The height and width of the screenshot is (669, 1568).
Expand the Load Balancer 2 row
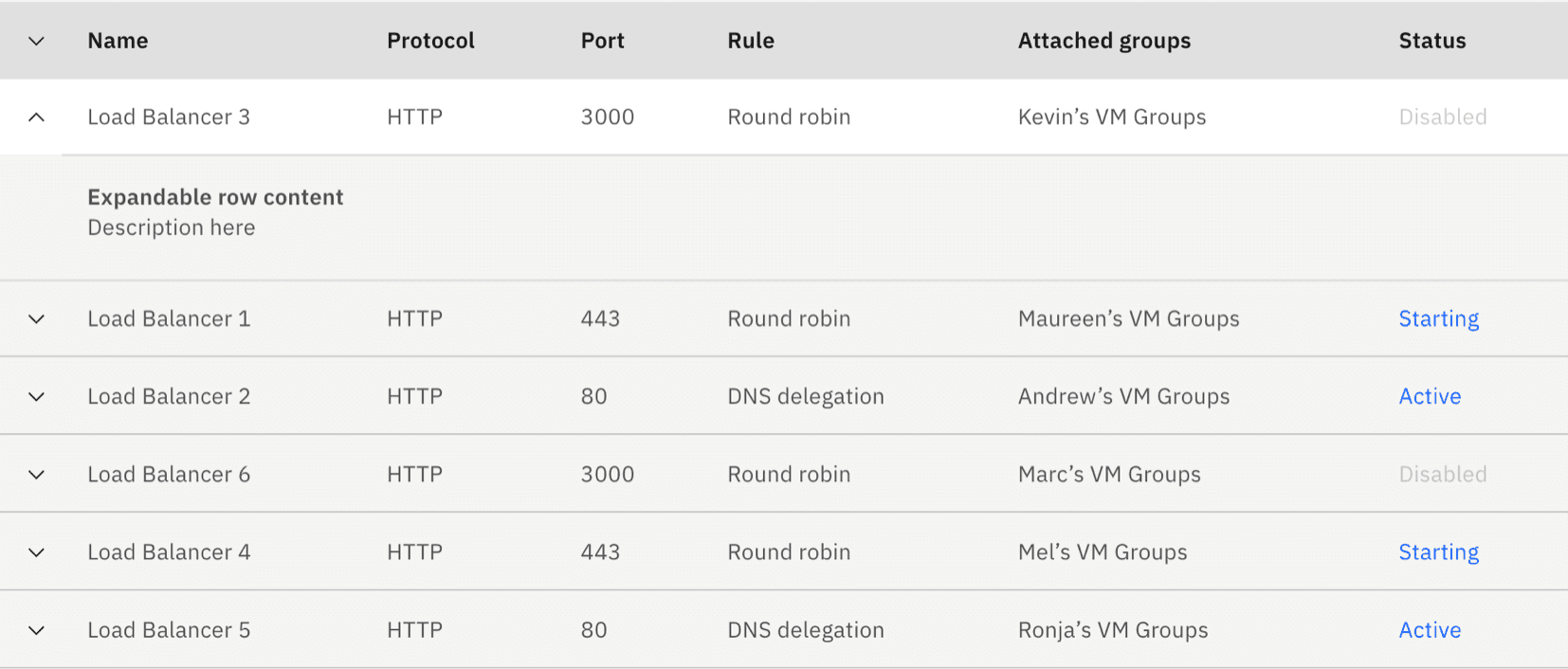pos(36,397)
